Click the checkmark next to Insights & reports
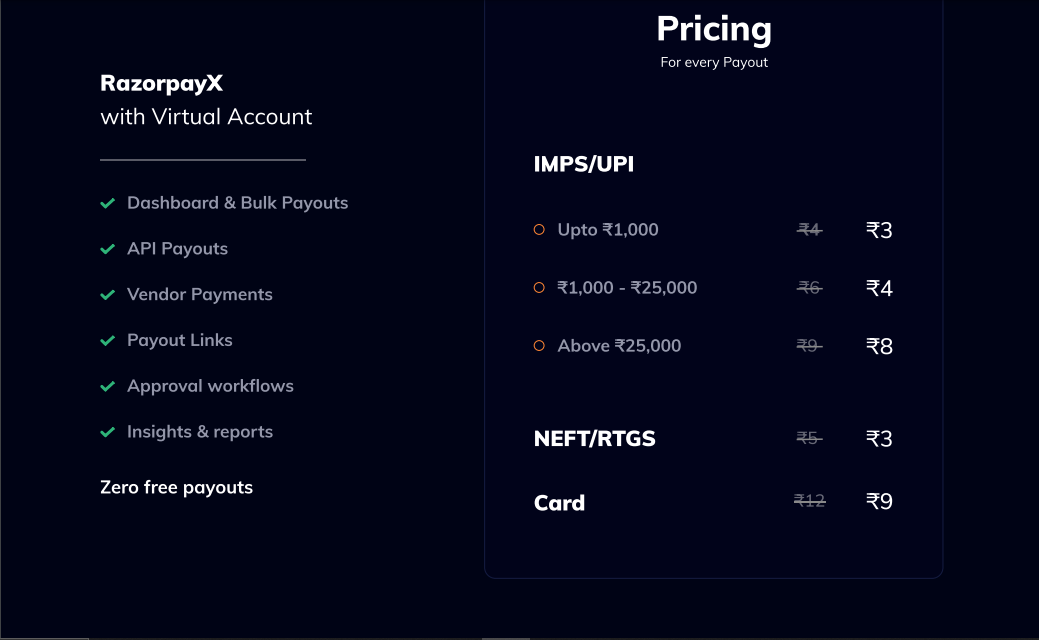The height and width of the screenshot is (640, 1039). [107, 432]
